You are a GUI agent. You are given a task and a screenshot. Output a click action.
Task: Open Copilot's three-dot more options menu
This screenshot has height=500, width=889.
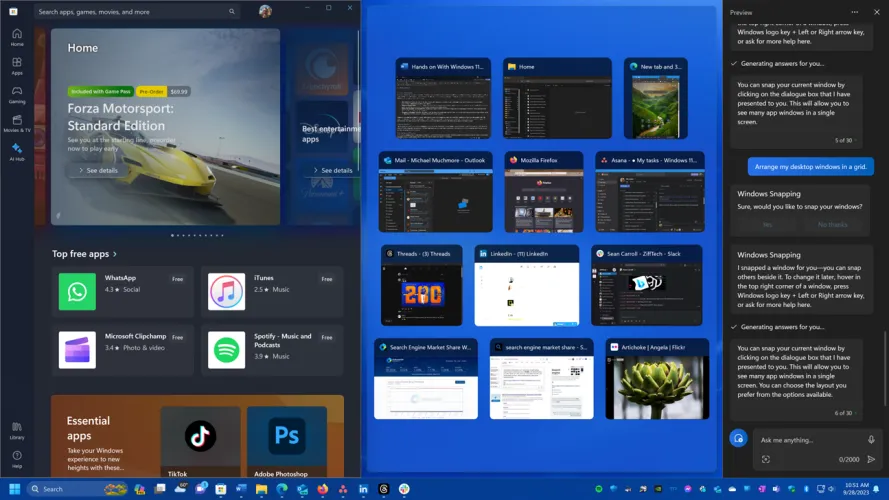click(854, 12)
